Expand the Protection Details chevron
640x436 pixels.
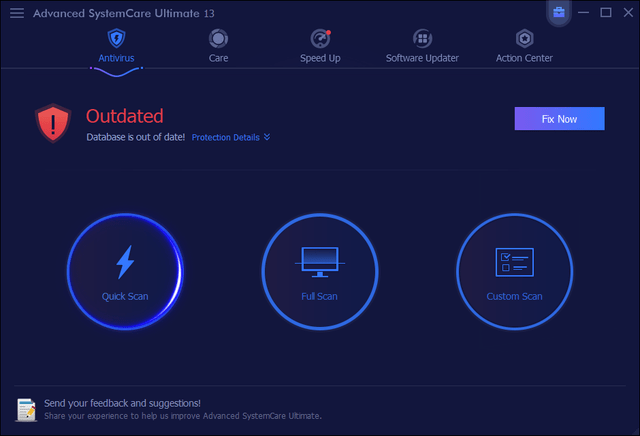pyautogui.click(x=267, y=137)
